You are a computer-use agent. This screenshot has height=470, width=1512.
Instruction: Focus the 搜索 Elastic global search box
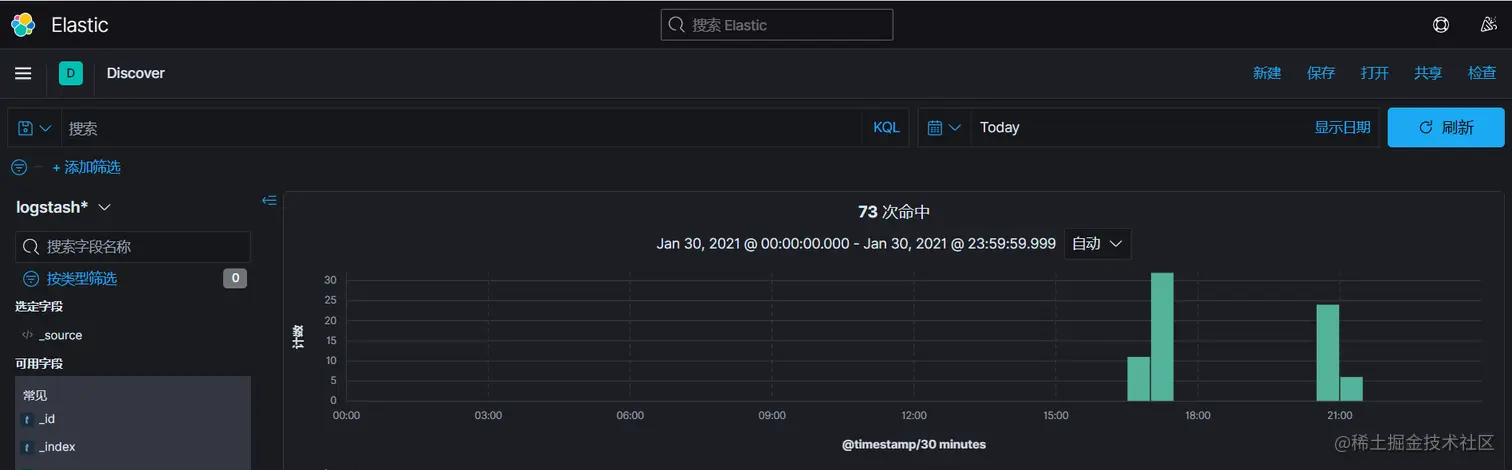777,25
